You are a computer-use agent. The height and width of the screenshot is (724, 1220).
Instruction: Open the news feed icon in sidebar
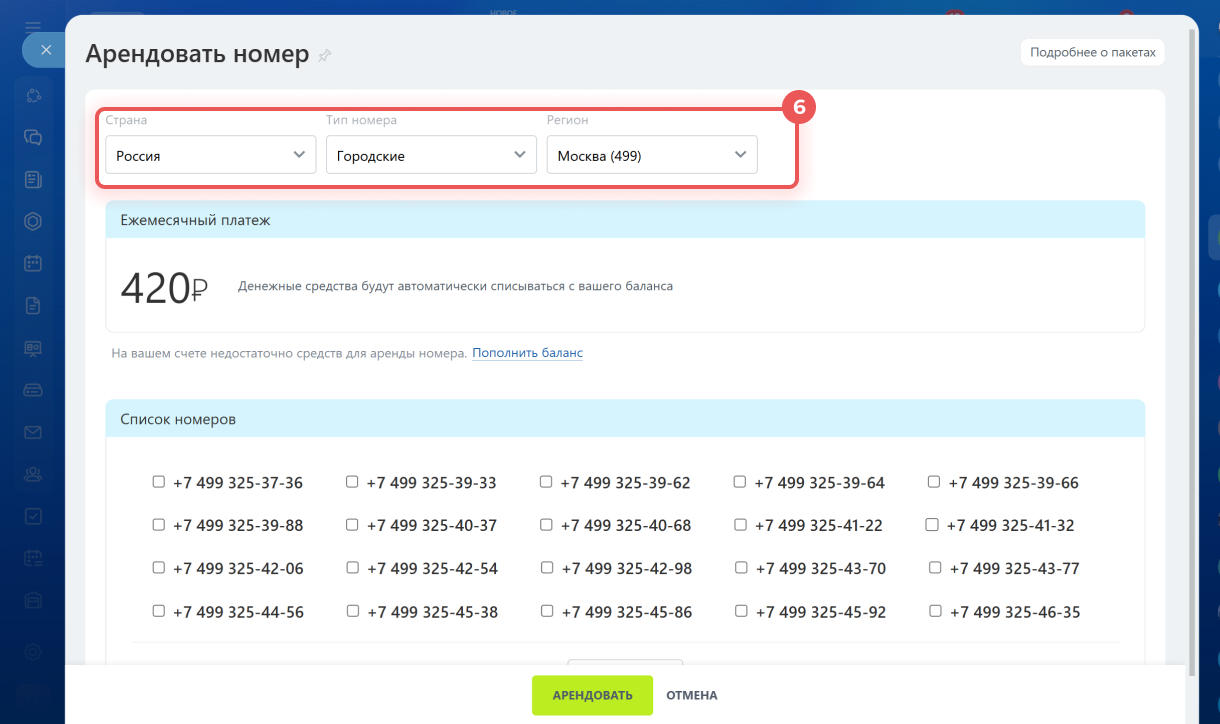(x=33, y=179)
